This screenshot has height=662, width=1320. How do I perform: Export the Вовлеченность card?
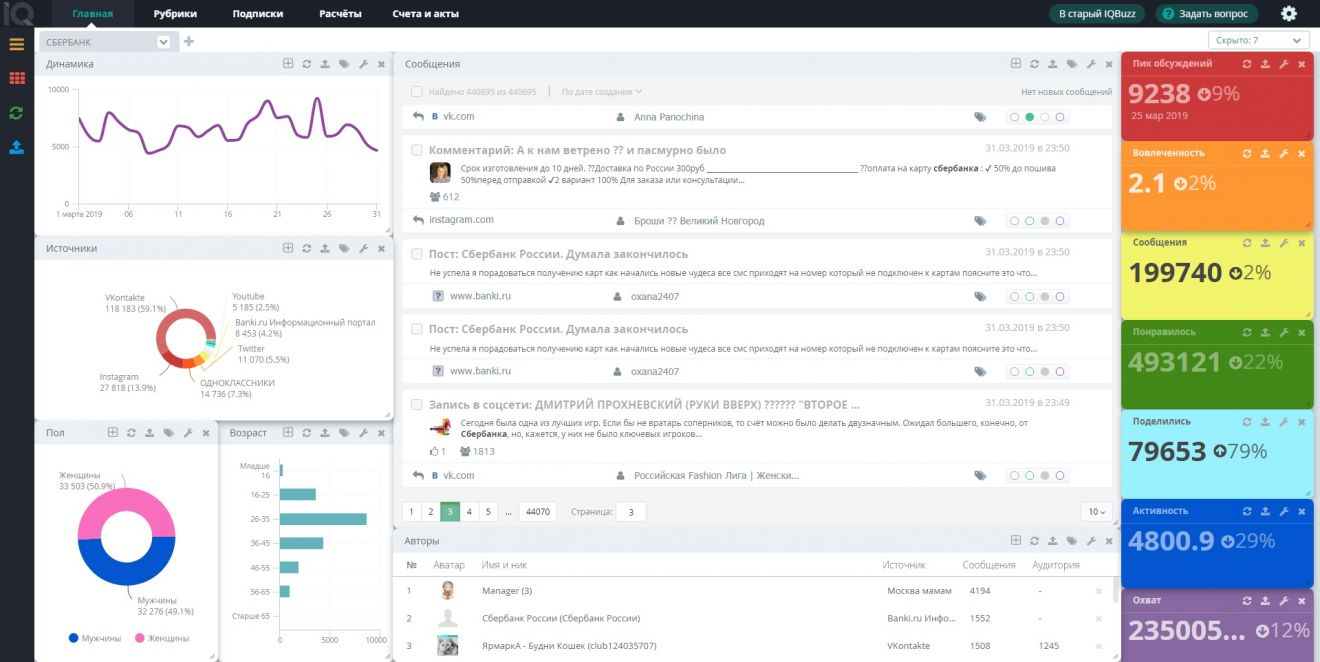pyautogui.click(x=1265, y=154)
